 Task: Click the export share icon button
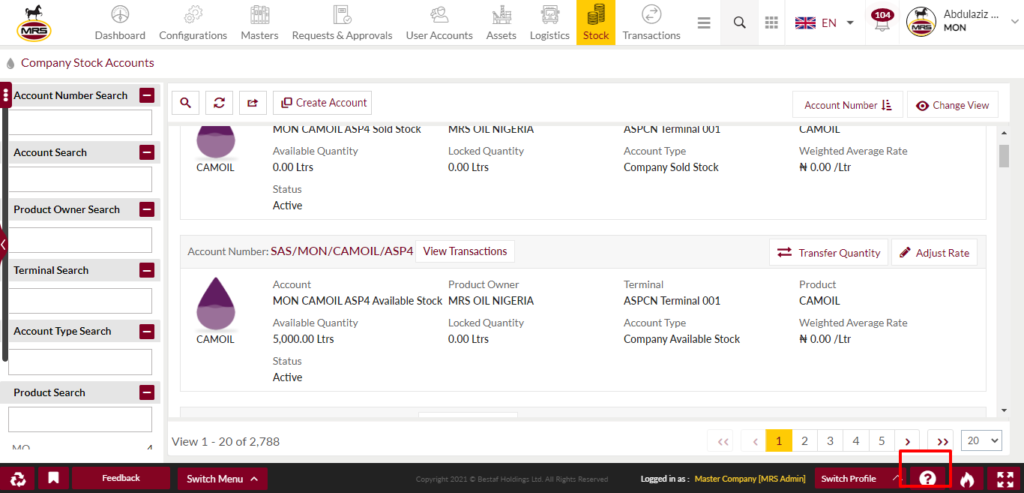click(253, 103)
